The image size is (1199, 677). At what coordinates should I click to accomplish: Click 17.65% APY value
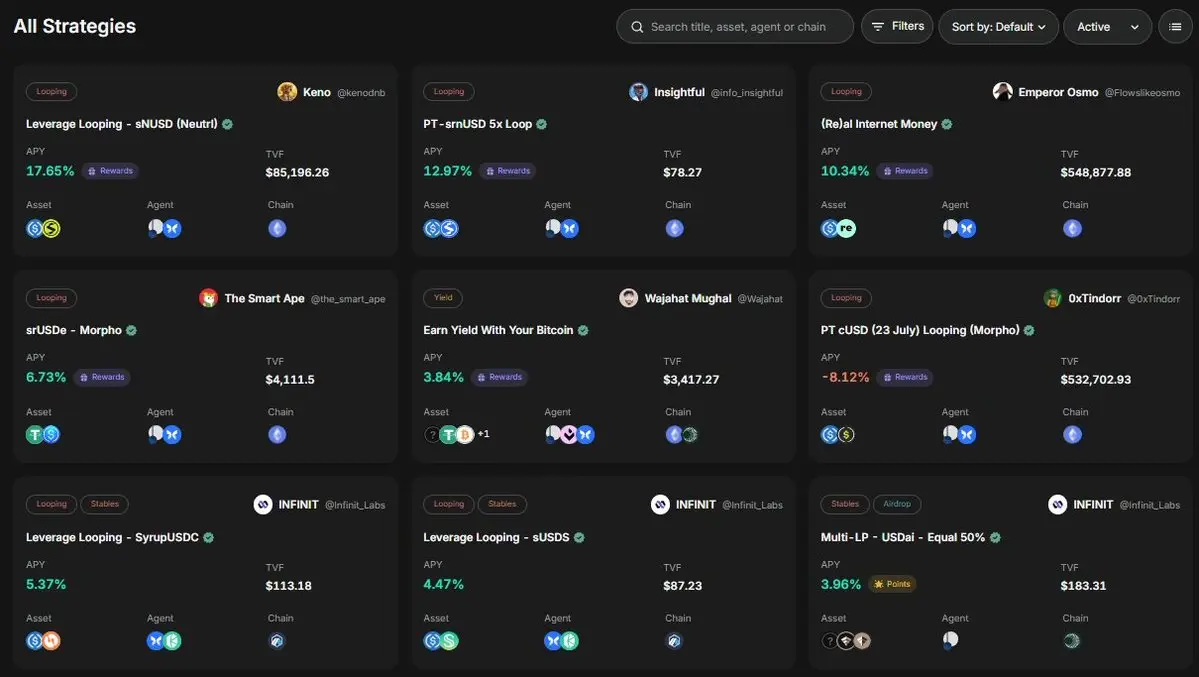click(x=50, y=171)
